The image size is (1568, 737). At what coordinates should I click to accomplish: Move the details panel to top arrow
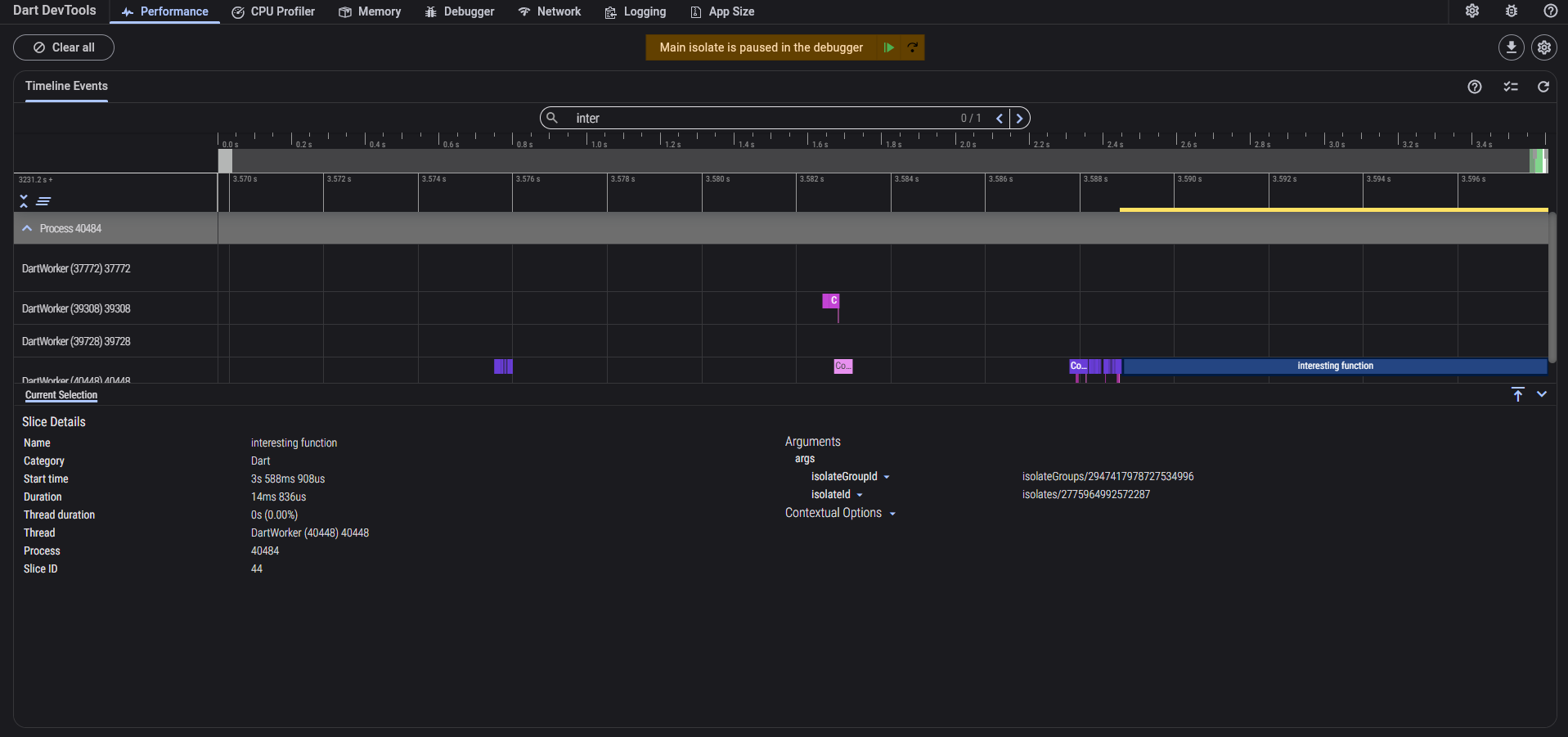[x=1518, y=394]
